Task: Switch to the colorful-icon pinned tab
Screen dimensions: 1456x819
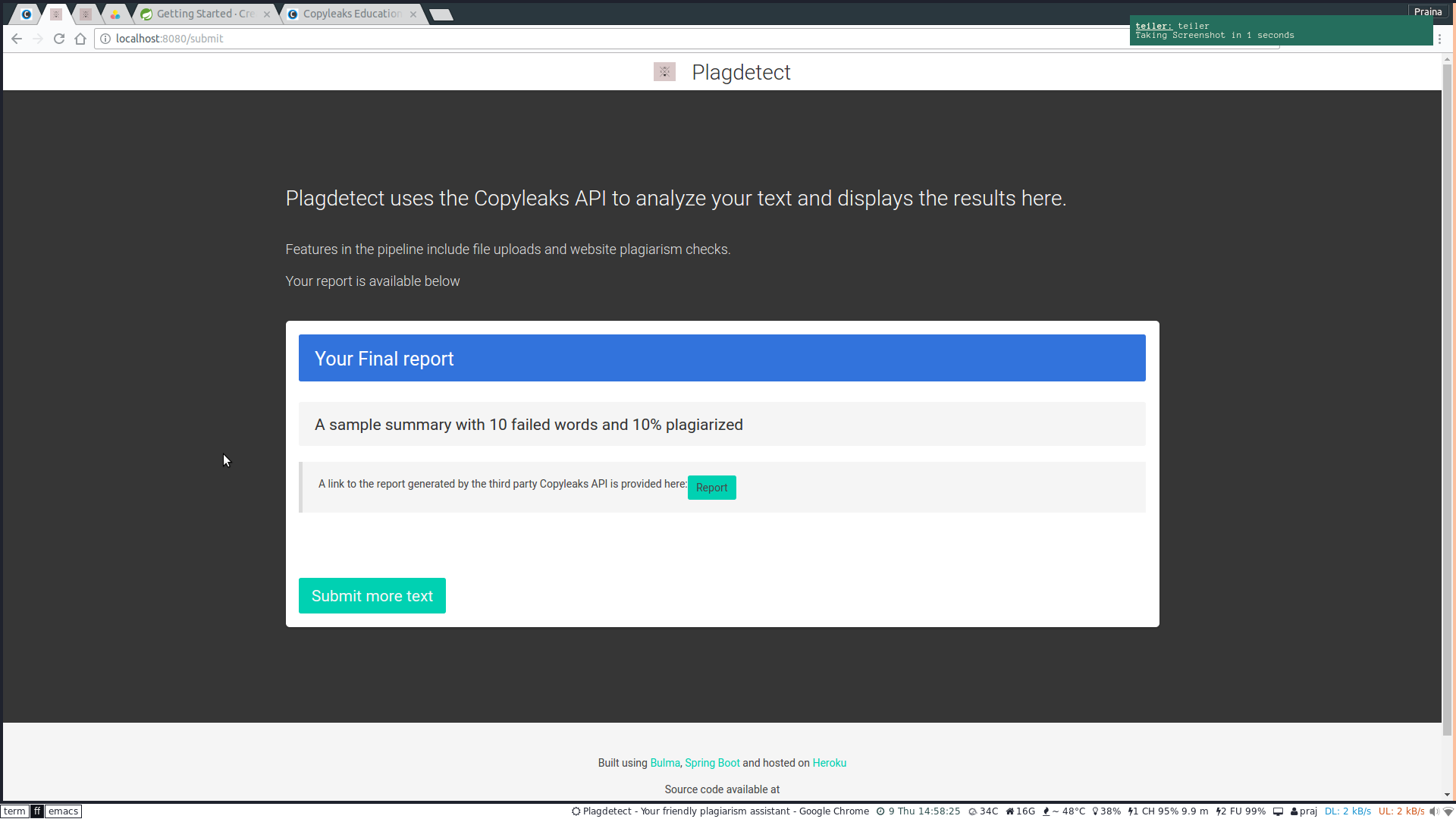Action: [x=115, y=14]
